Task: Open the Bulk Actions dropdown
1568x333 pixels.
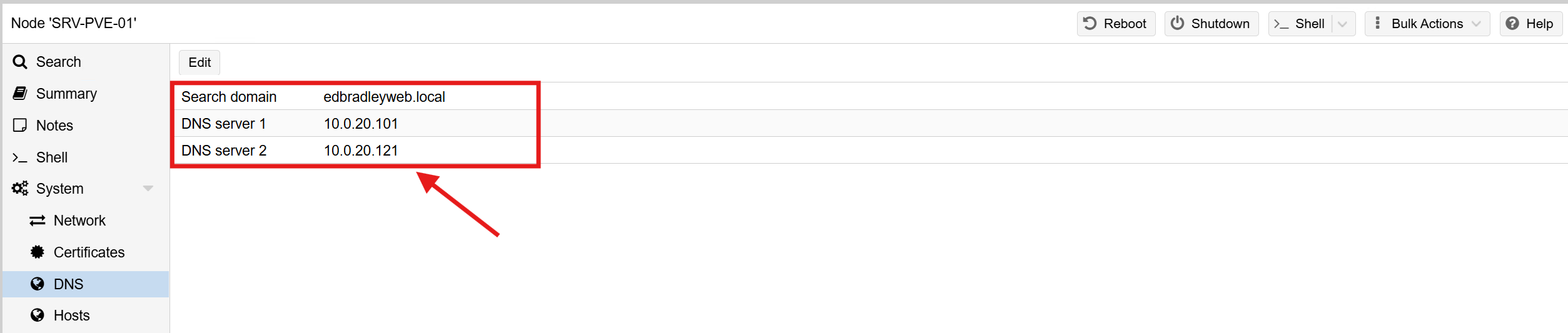Action: pyautogui.click(x=1427, y=24)
